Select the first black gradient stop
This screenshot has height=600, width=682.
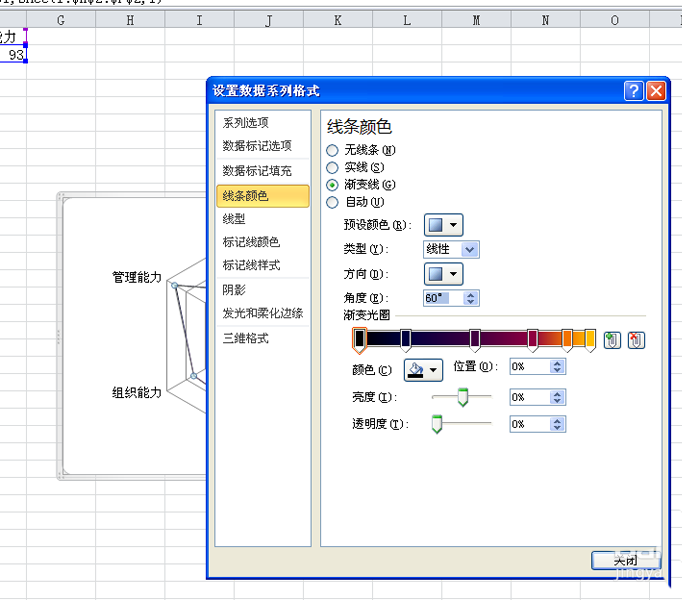[x=359, y=340]
